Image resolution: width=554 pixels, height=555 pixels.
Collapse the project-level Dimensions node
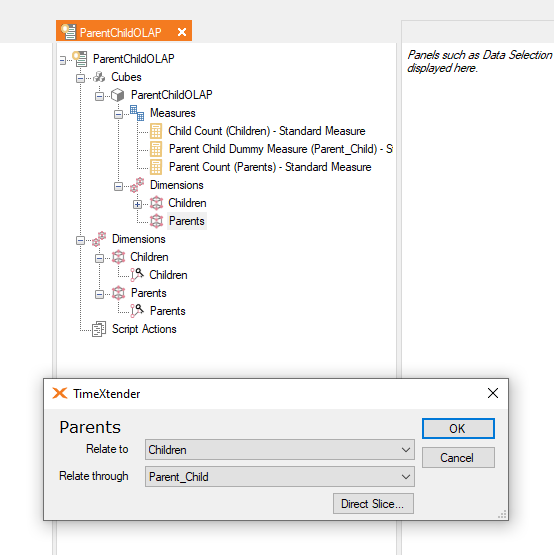click(x=80, y=241)
